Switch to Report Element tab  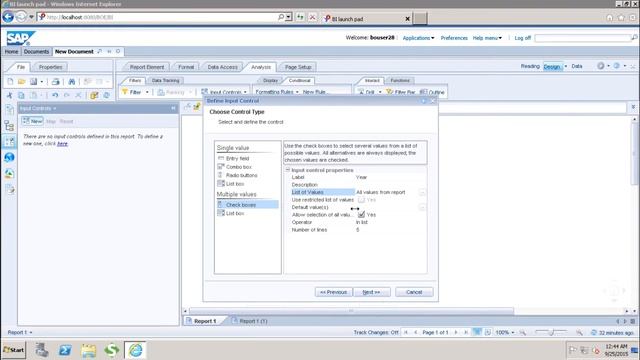click(147, 67)
